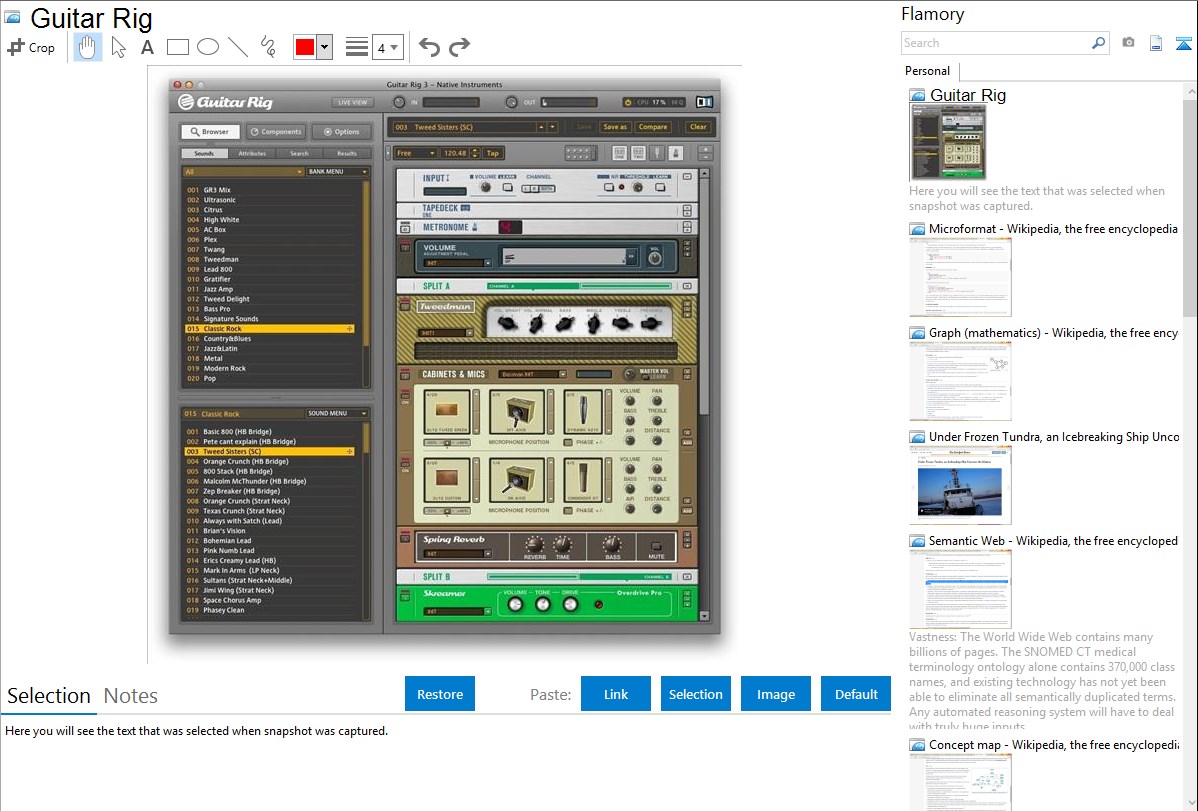Click the Split B channel crossfade slider

tap(580, 576)
